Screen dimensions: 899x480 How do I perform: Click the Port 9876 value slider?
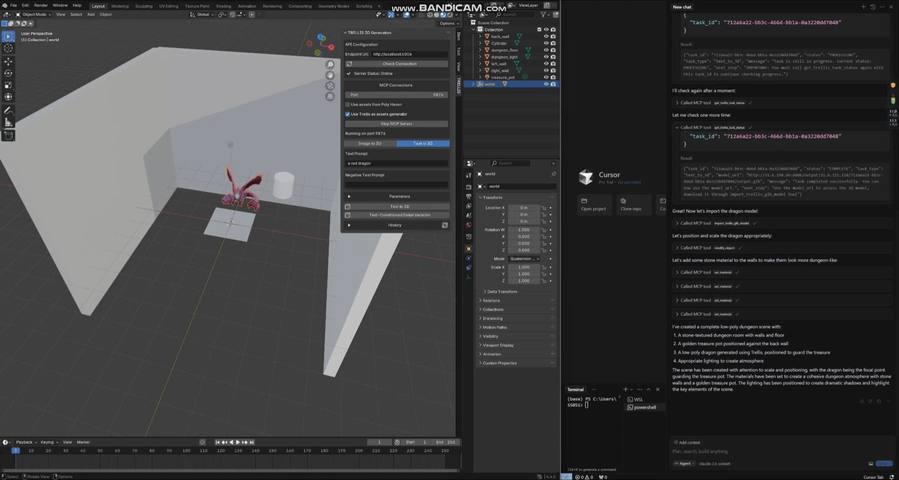[396, 95]
